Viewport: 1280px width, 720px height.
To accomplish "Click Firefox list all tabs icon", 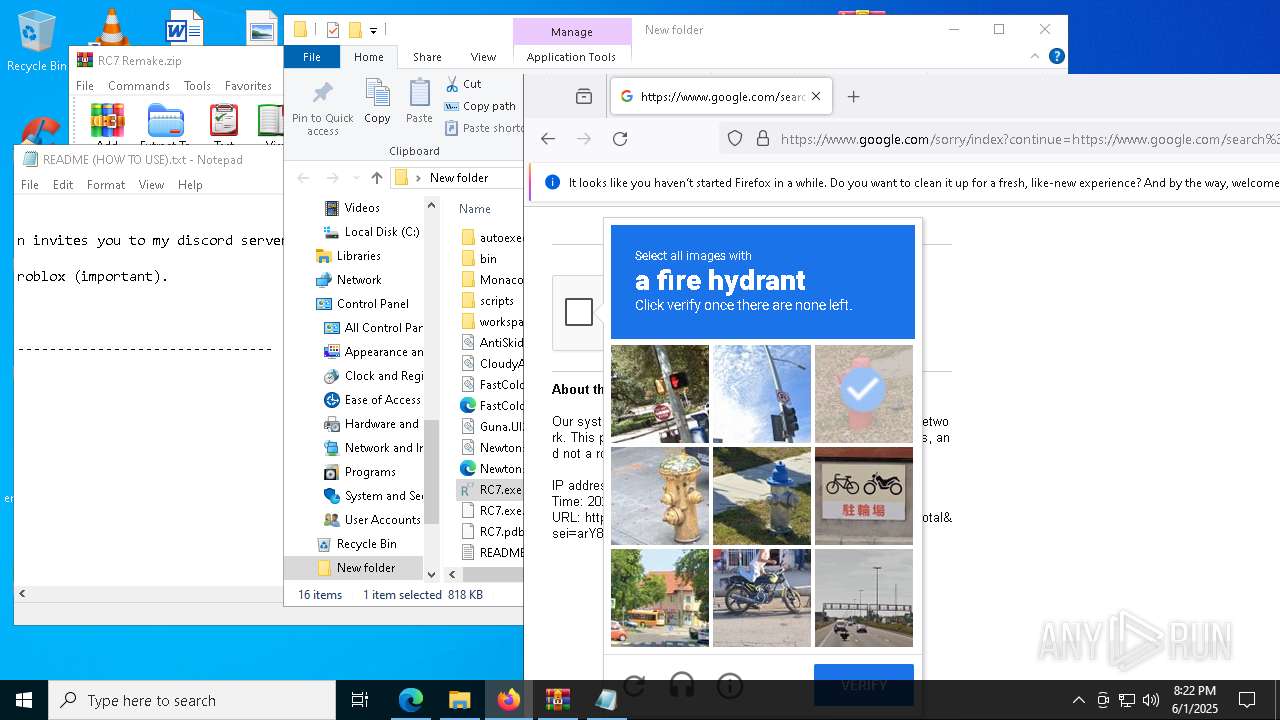I will pos(584,97).
